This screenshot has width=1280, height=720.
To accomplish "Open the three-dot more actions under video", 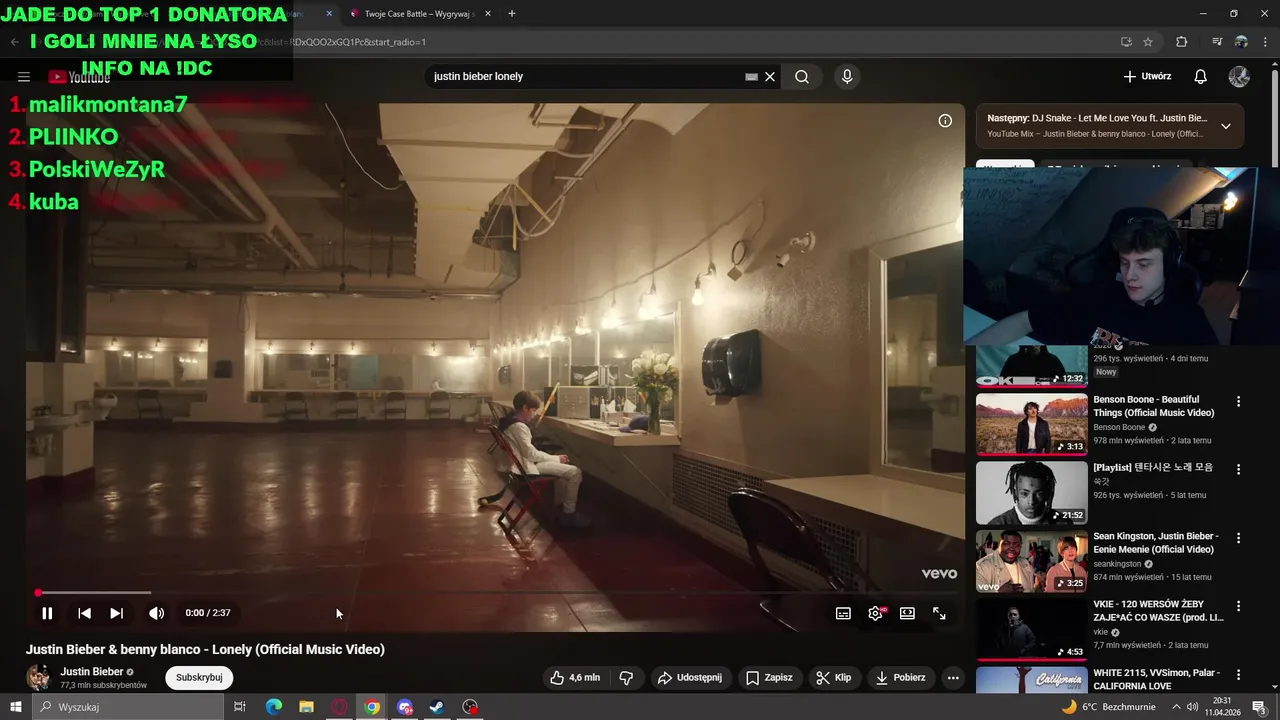I will click(953, 677).
